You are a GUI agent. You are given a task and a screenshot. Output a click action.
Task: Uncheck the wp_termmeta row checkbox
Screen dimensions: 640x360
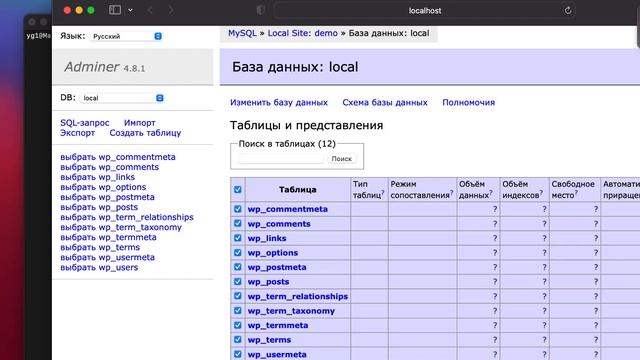pos(238,325)
